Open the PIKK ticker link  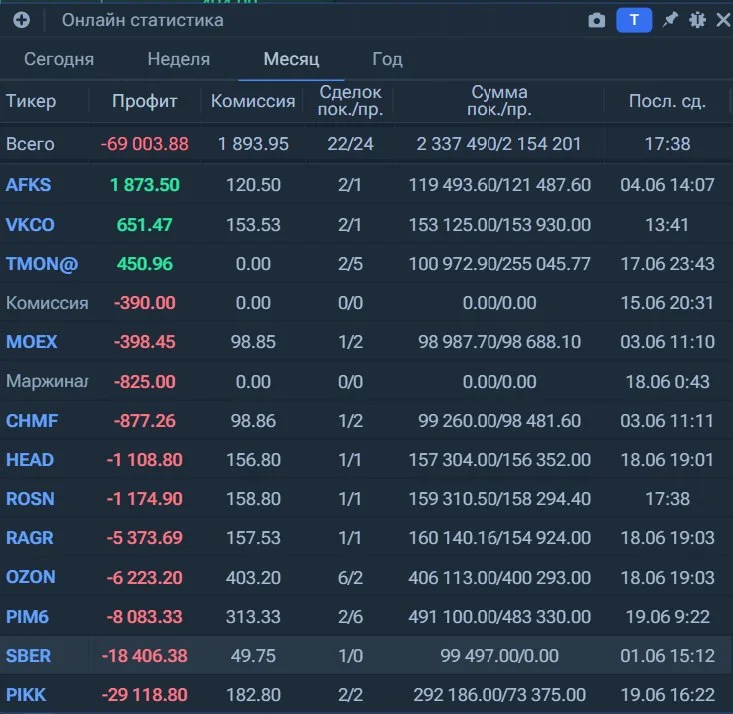pyautogui.click(x=26, y=695)
